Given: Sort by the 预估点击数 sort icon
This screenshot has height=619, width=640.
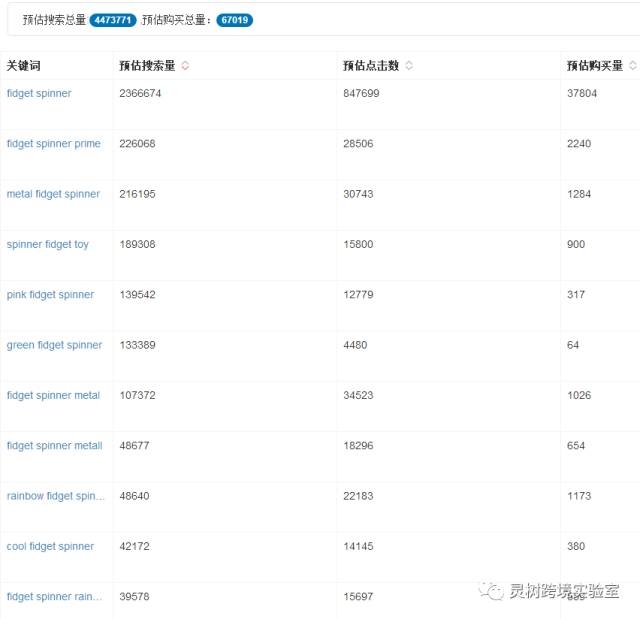Looking at the screenshot, I should coord(409,65).
